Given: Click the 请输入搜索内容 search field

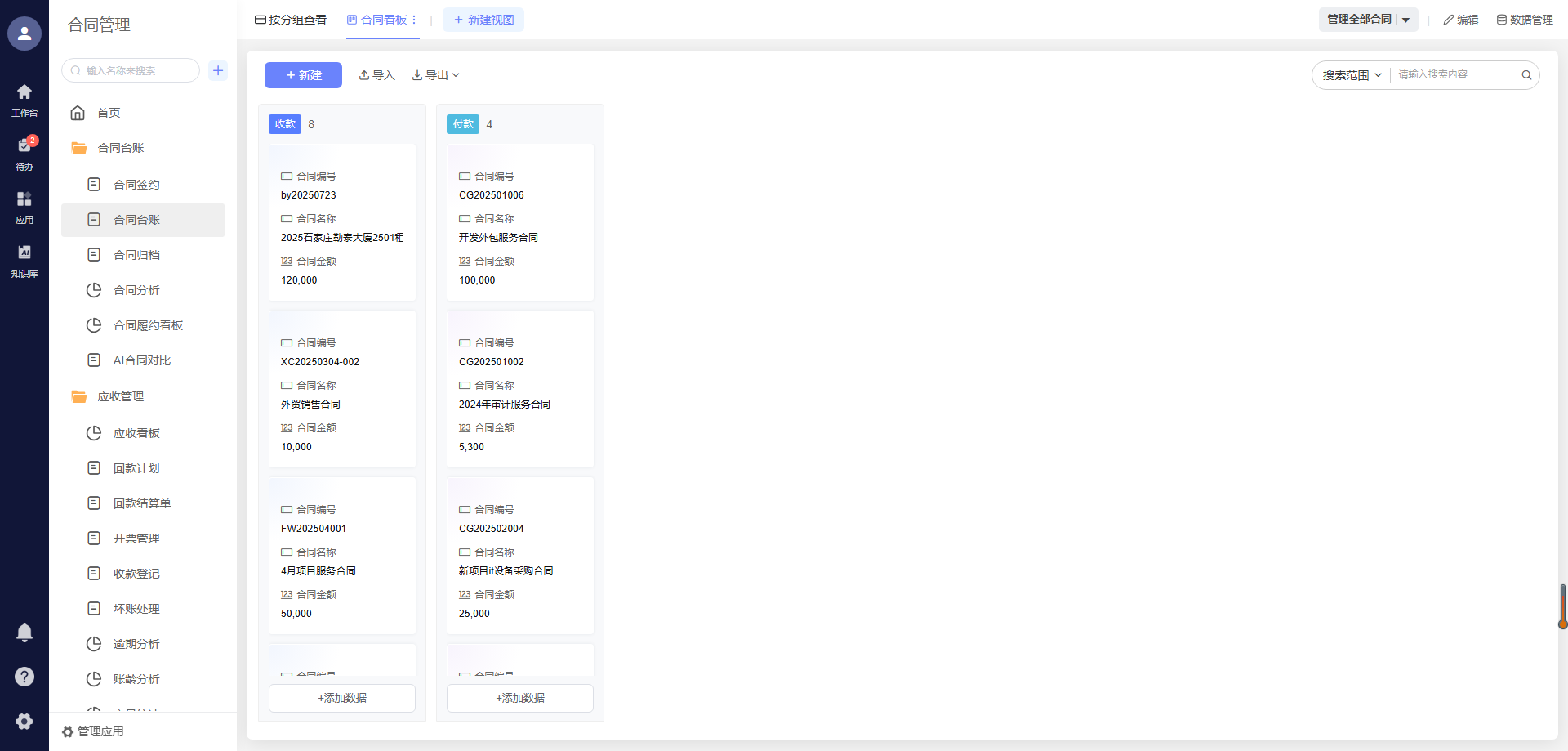Looking at the screenshot, I should coord(1454,75).
